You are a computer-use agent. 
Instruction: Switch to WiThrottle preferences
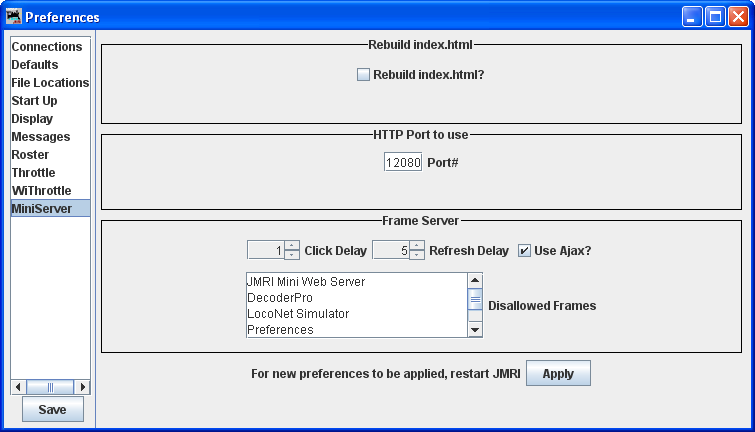(41, 191)
